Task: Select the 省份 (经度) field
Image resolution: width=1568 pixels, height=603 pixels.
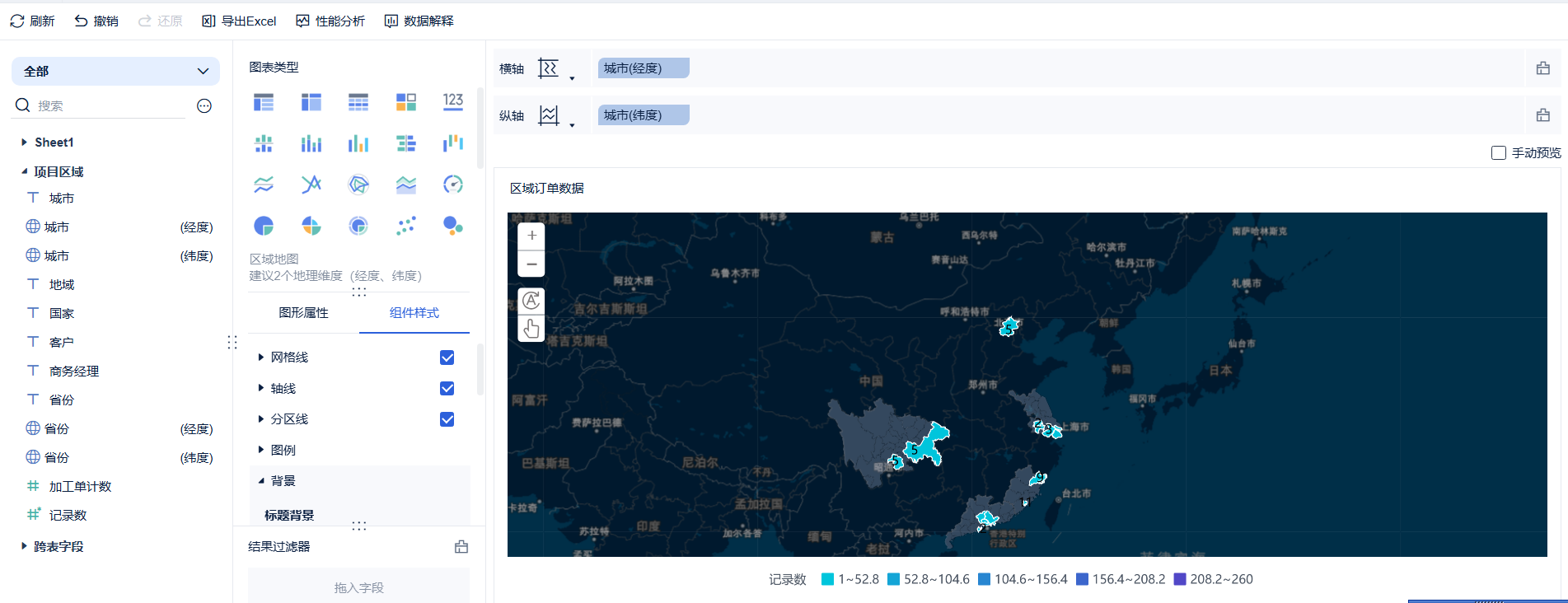Action: 119,428
